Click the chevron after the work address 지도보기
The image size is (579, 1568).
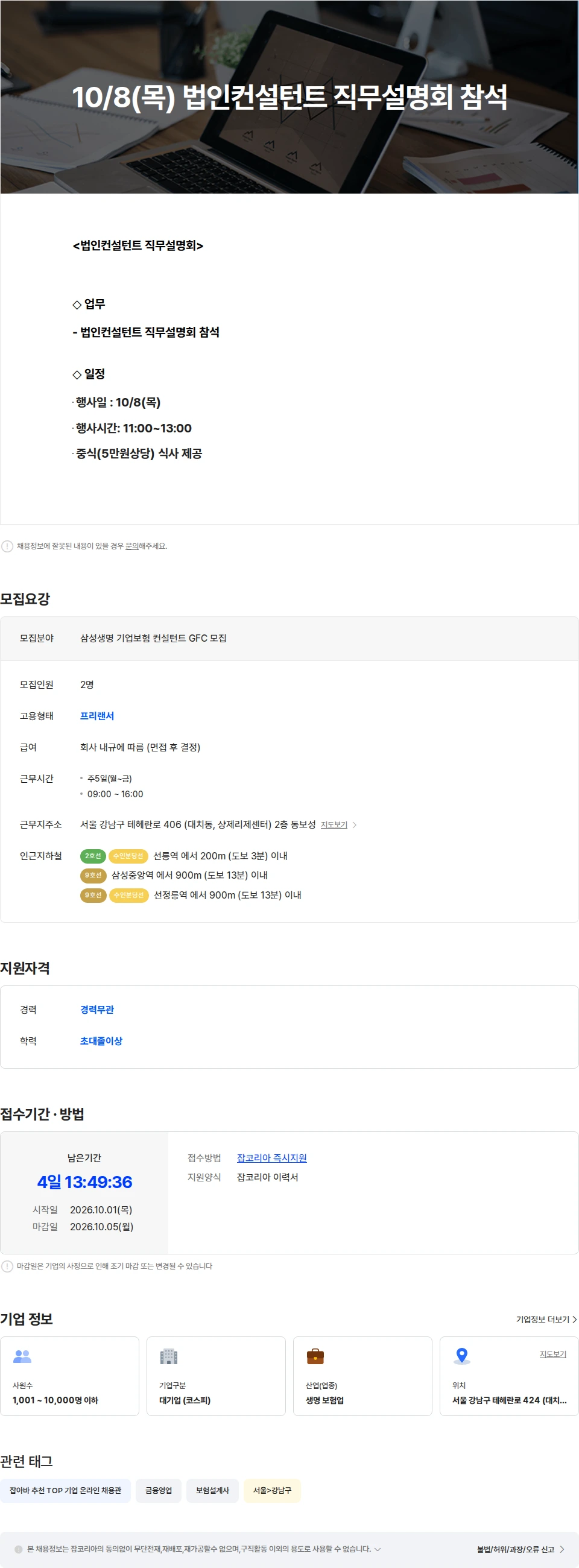pos(355,825)
